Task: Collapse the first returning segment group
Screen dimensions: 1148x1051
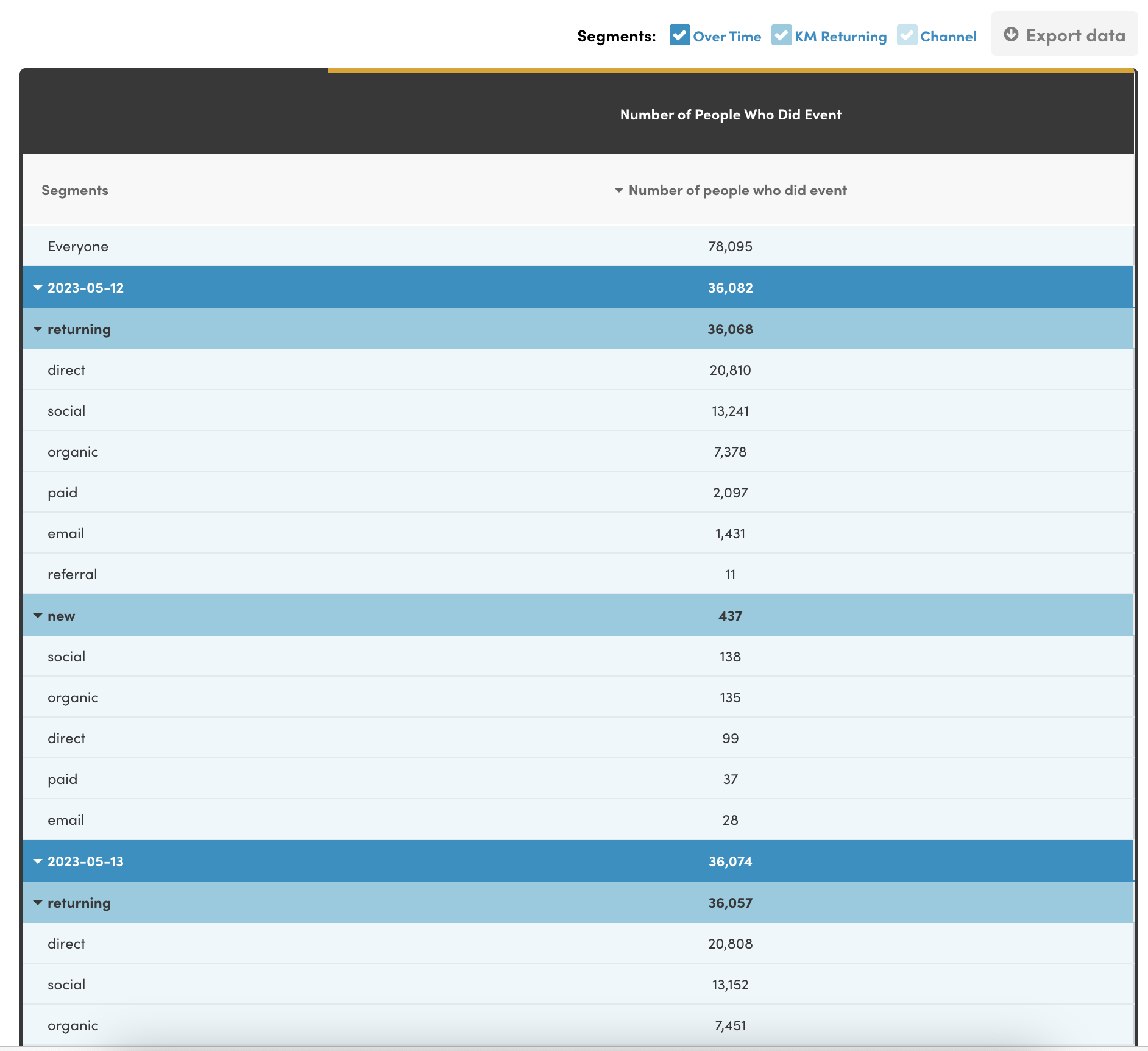Action: coord(37,329)
